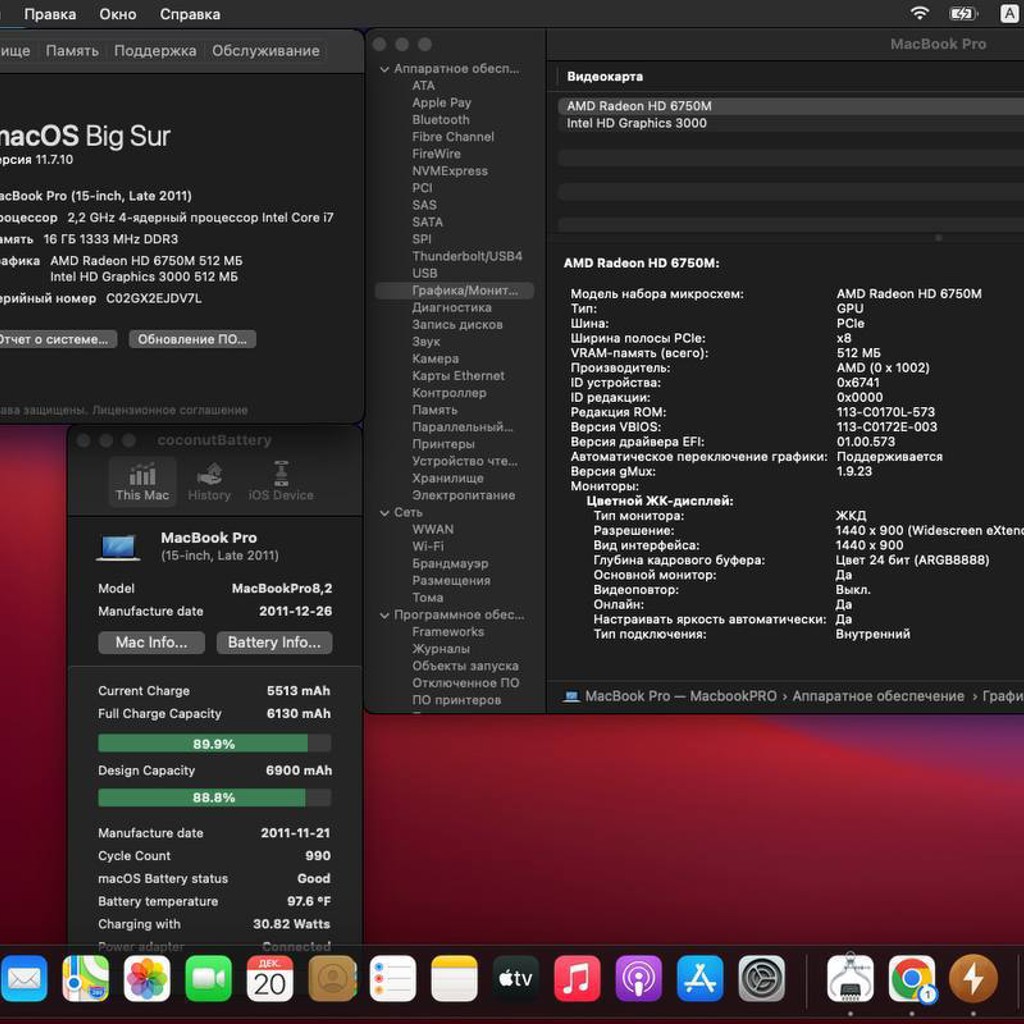Open the App Store in Dock

[699, 978]
